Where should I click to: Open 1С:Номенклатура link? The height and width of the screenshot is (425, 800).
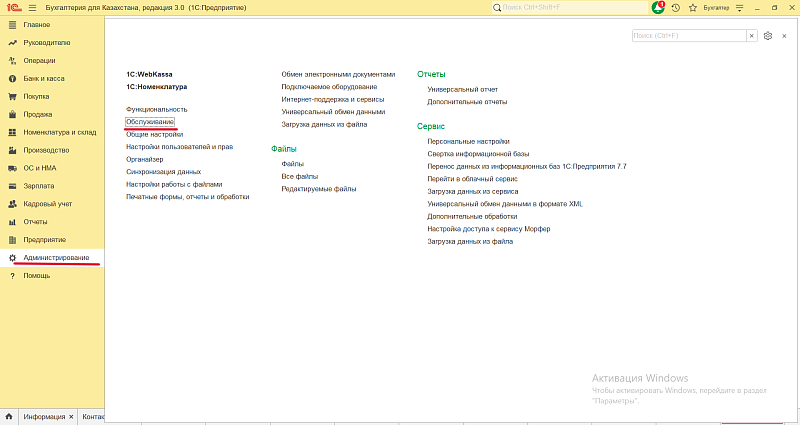click(157, 87)
